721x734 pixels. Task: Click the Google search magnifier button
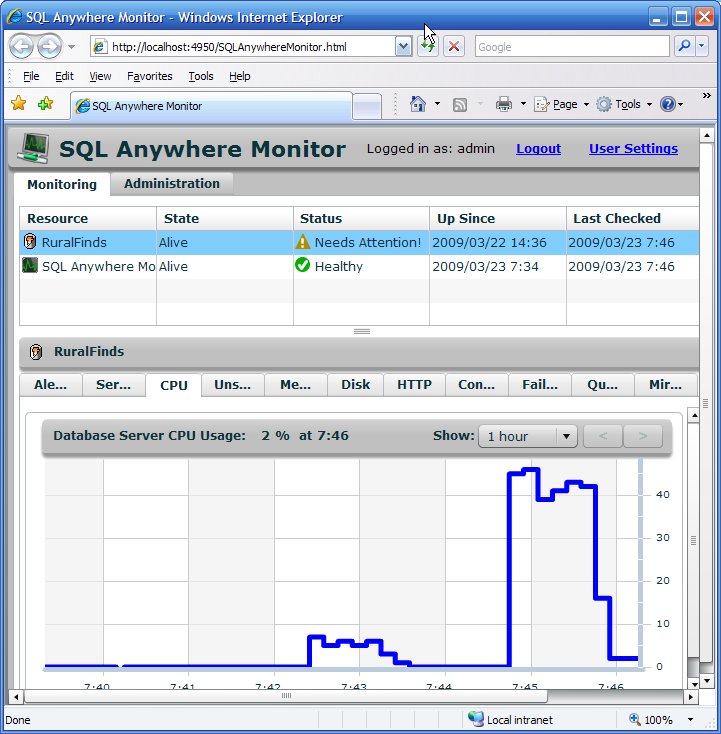click(x=684, y=46)
